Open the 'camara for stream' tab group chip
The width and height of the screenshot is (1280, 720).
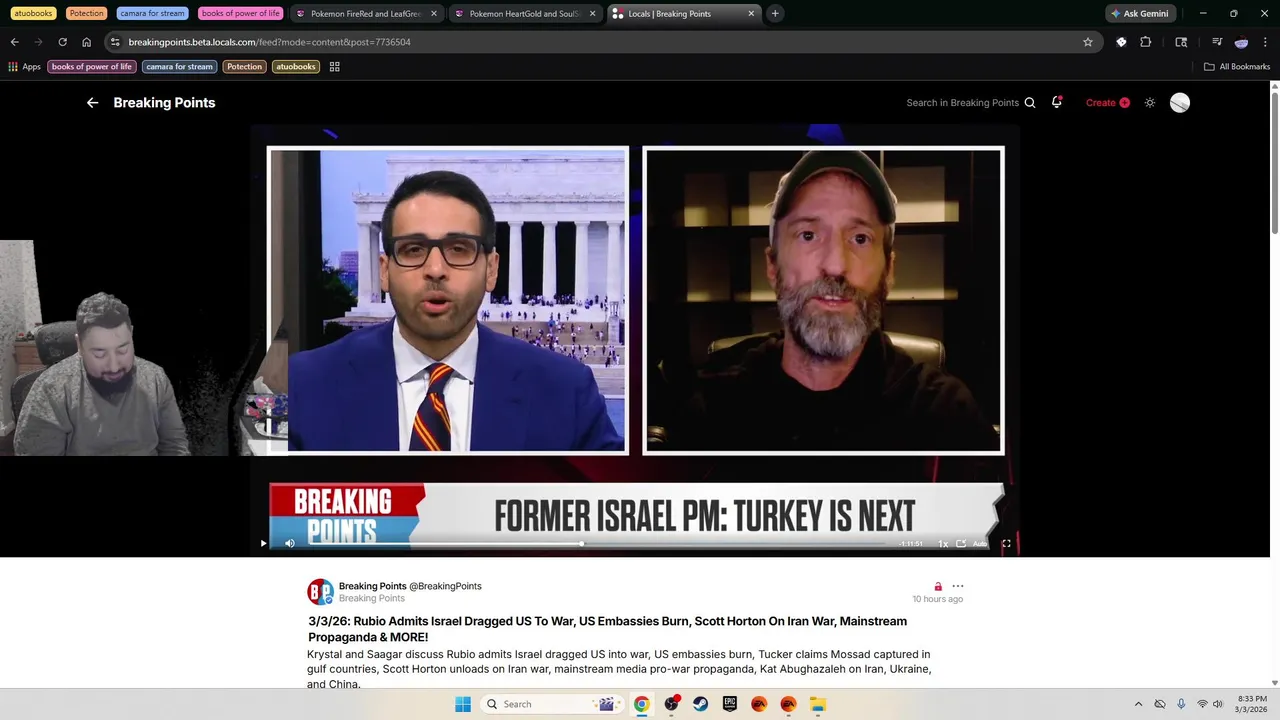152,13
